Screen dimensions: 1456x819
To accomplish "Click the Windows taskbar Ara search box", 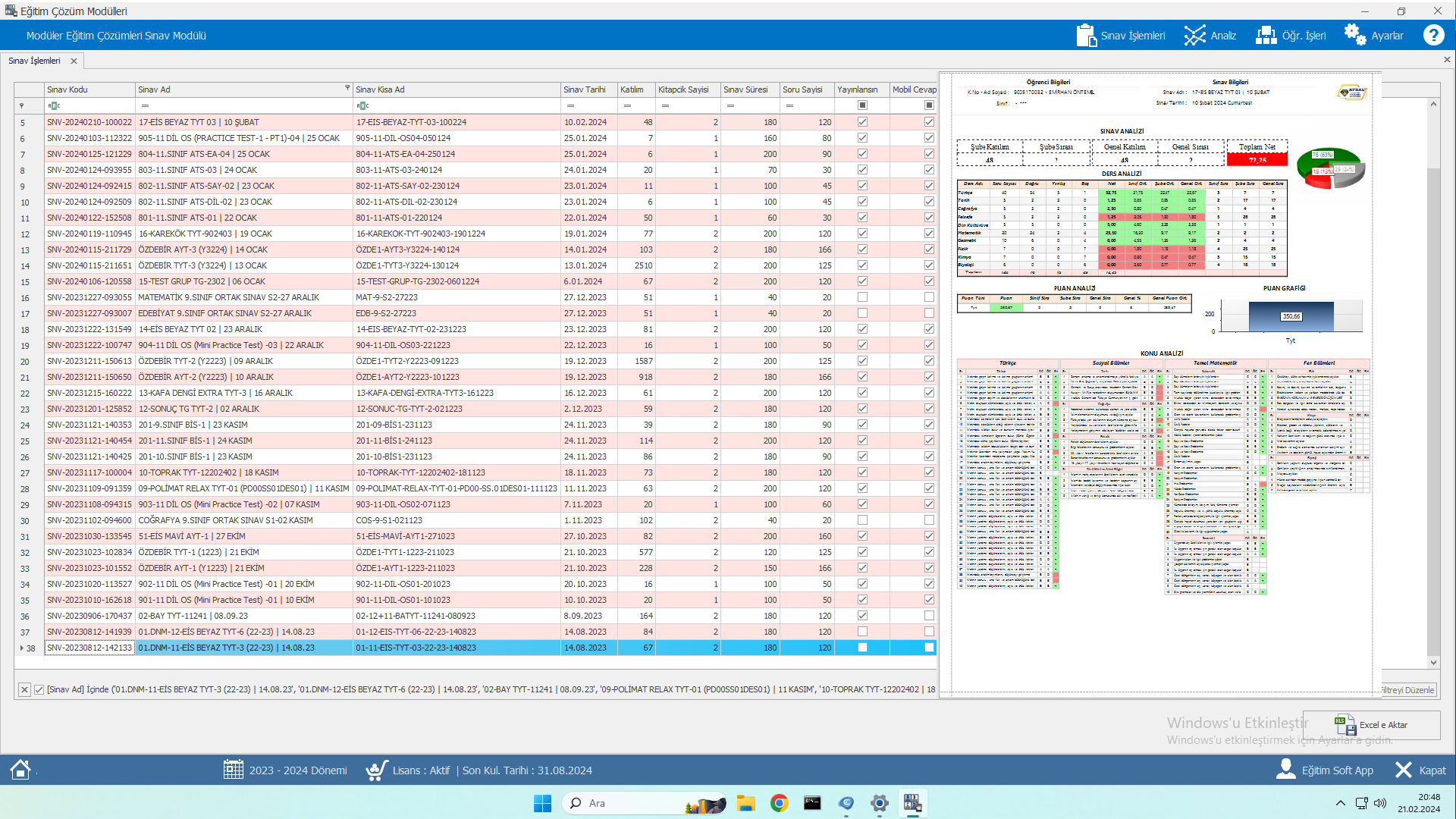I will click(645, 803).
